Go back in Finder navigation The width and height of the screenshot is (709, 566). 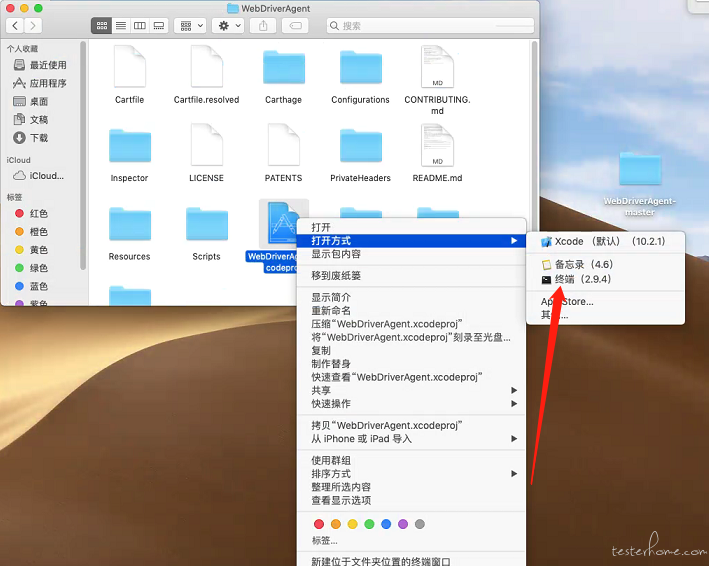(x=15, y=26)
